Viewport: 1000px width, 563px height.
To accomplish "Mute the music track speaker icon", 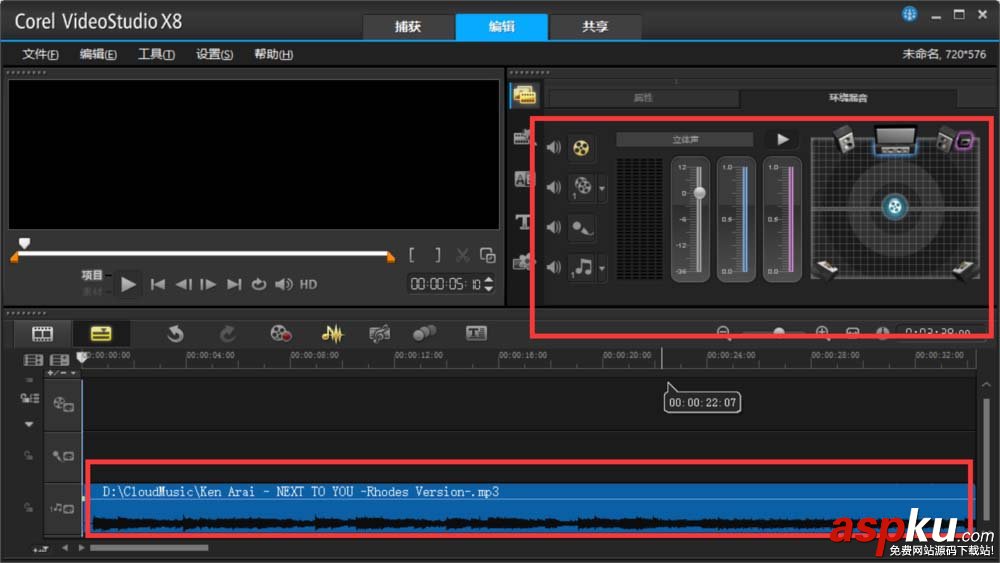I will click(x=554, y=267).
